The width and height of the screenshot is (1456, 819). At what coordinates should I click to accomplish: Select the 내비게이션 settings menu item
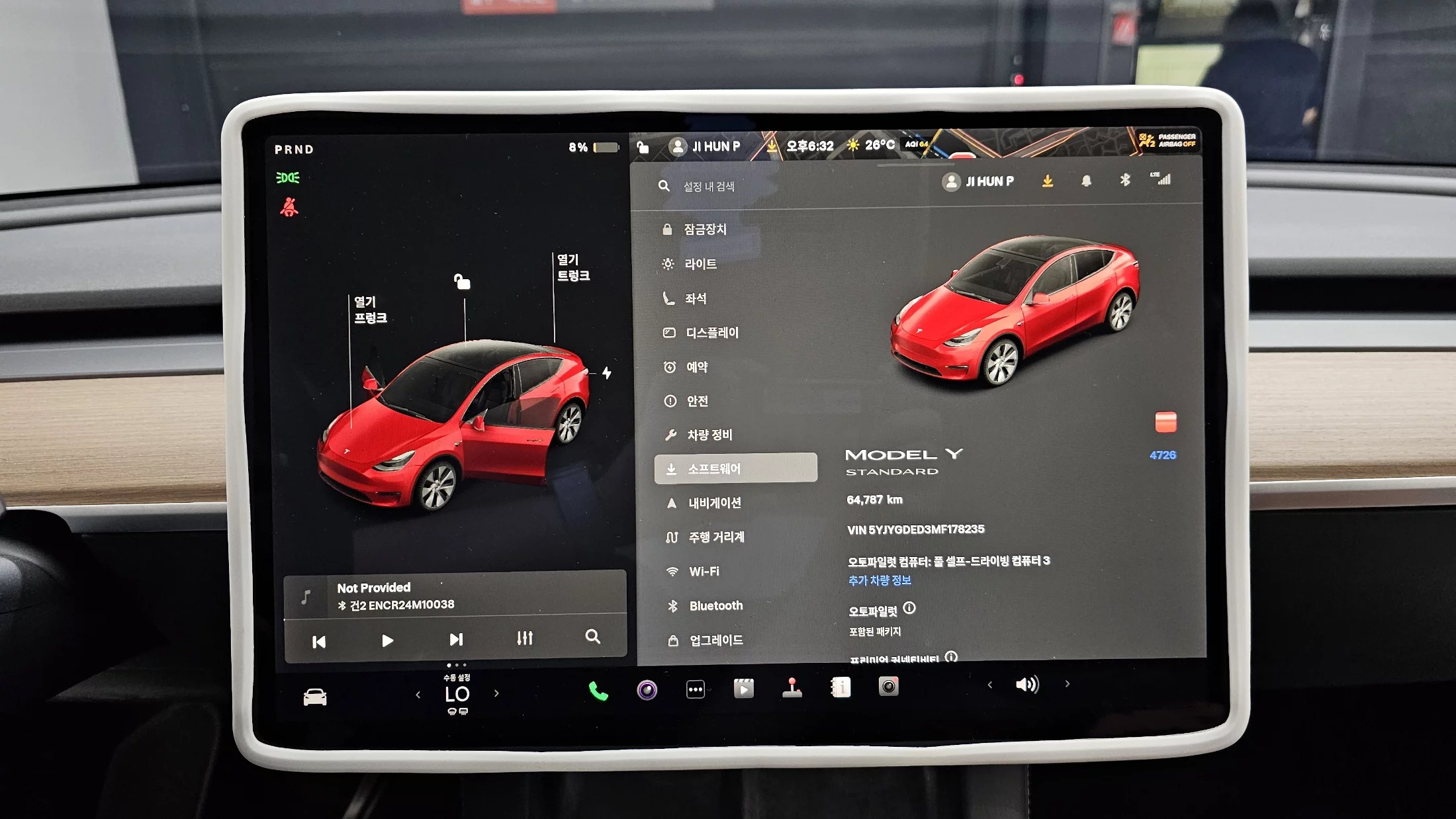(x=714, y=503)
